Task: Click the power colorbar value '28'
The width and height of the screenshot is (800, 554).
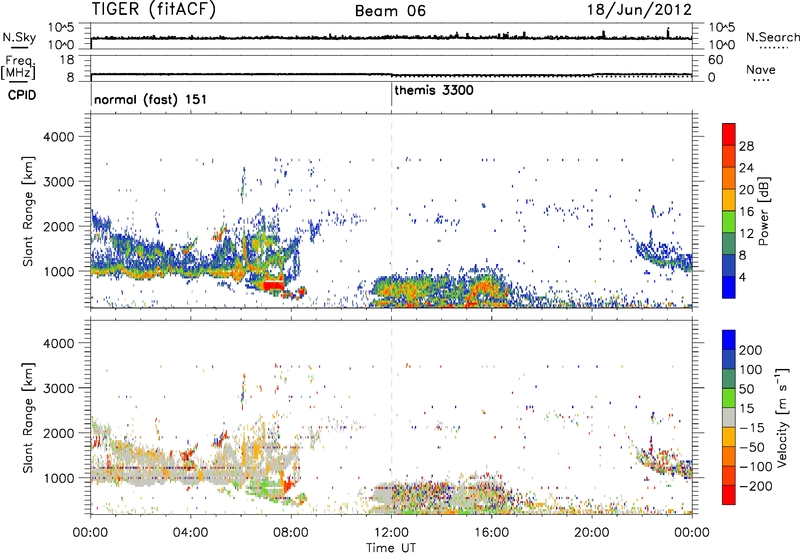Action: [x=746, y=146]
